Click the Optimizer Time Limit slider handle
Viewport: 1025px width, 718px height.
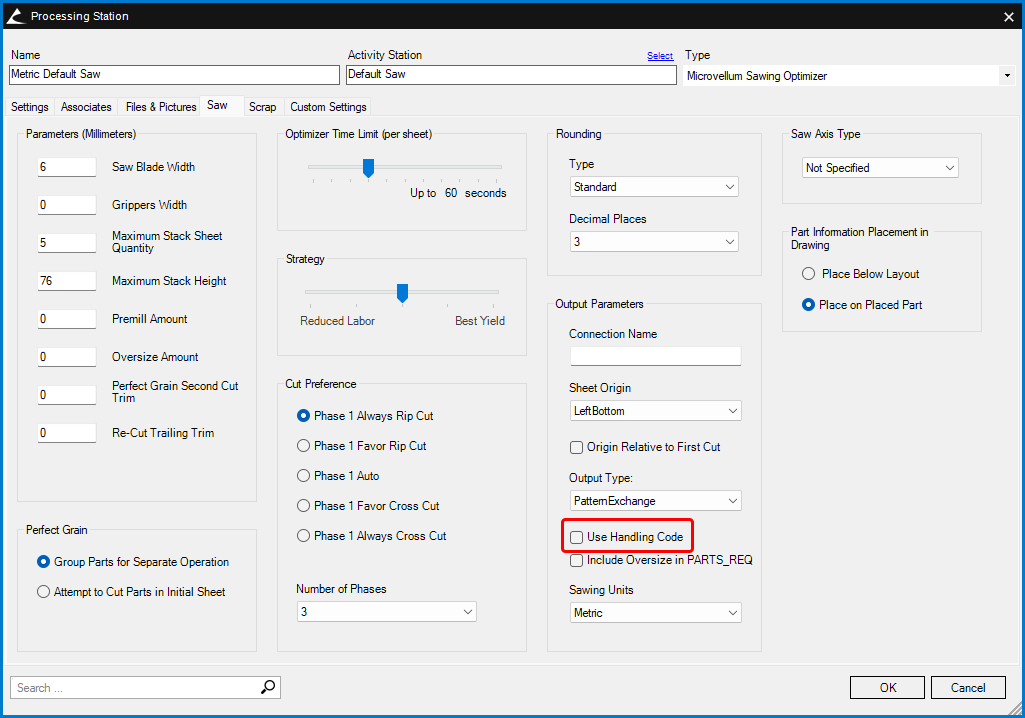(368, 168)
